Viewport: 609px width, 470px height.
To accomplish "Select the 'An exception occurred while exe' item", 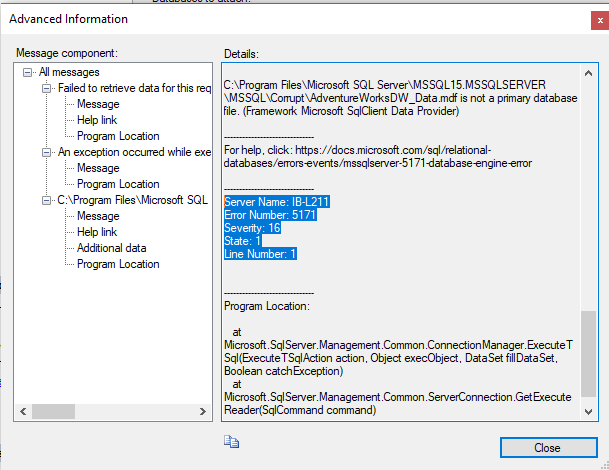I will (x=134, y=152).
